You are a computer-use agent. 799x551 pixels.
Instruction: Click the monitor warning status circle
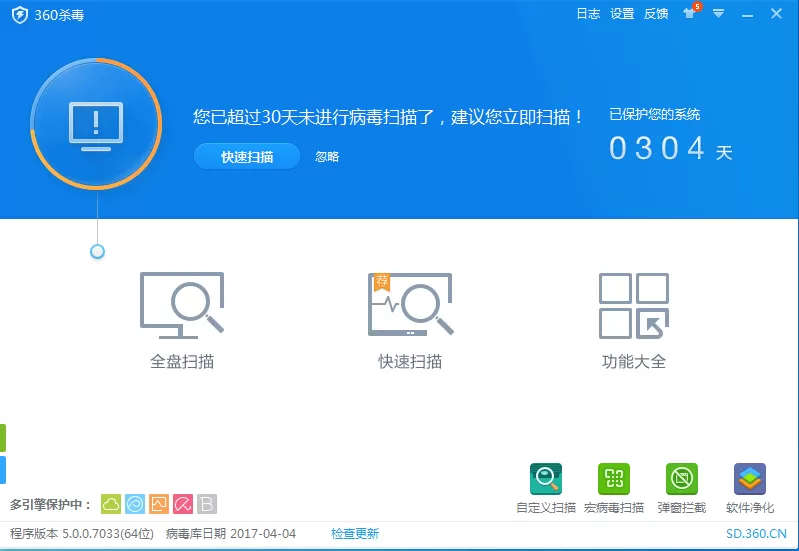(x=96, y=124)
